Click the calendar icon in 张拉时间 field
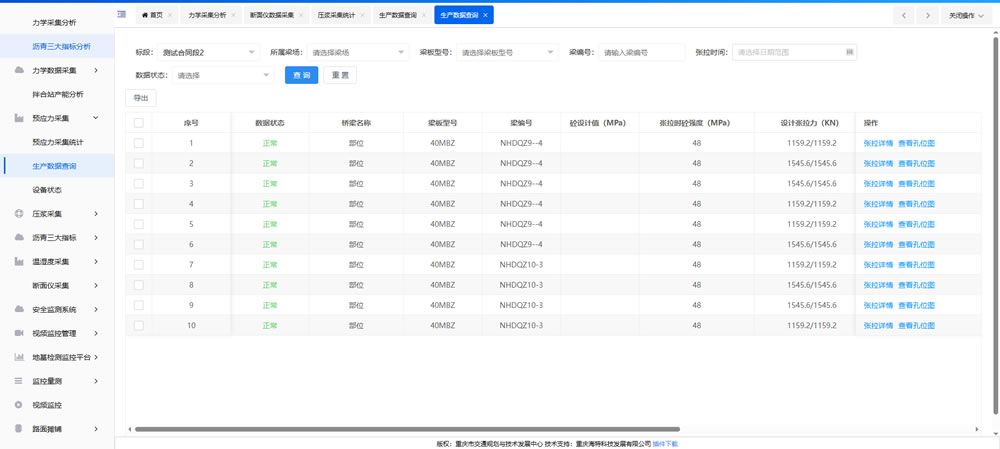The image size is (1000, 449). click(x=849, y=52)
